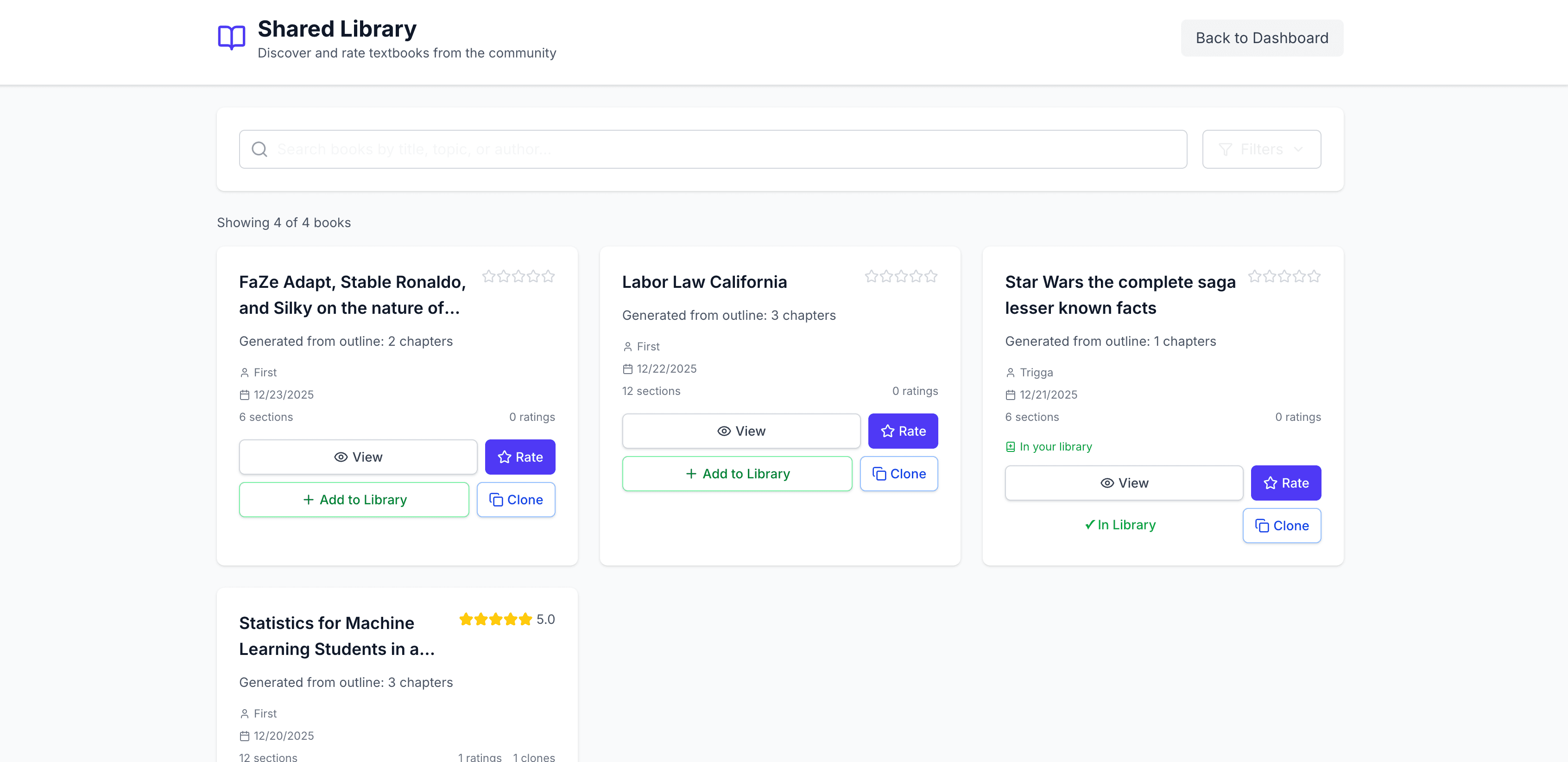The width and height of the screenshot is (1568, 762).
Task: Click the 'Showing 4 of 4 books' text
Action: point(284,222)
